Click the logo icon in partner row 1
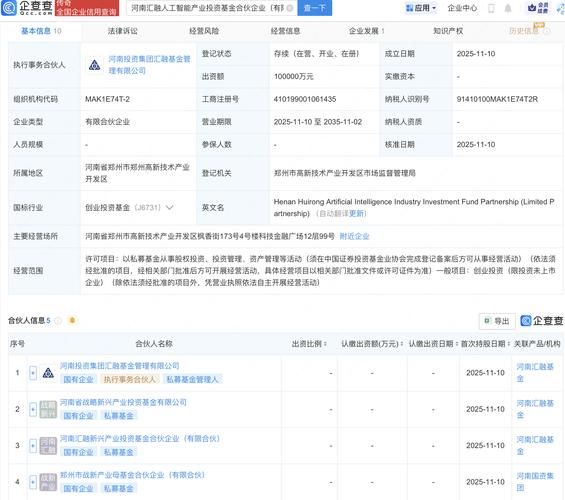The width and height of the screenshot is (565, 500). (x=48, y=373)
